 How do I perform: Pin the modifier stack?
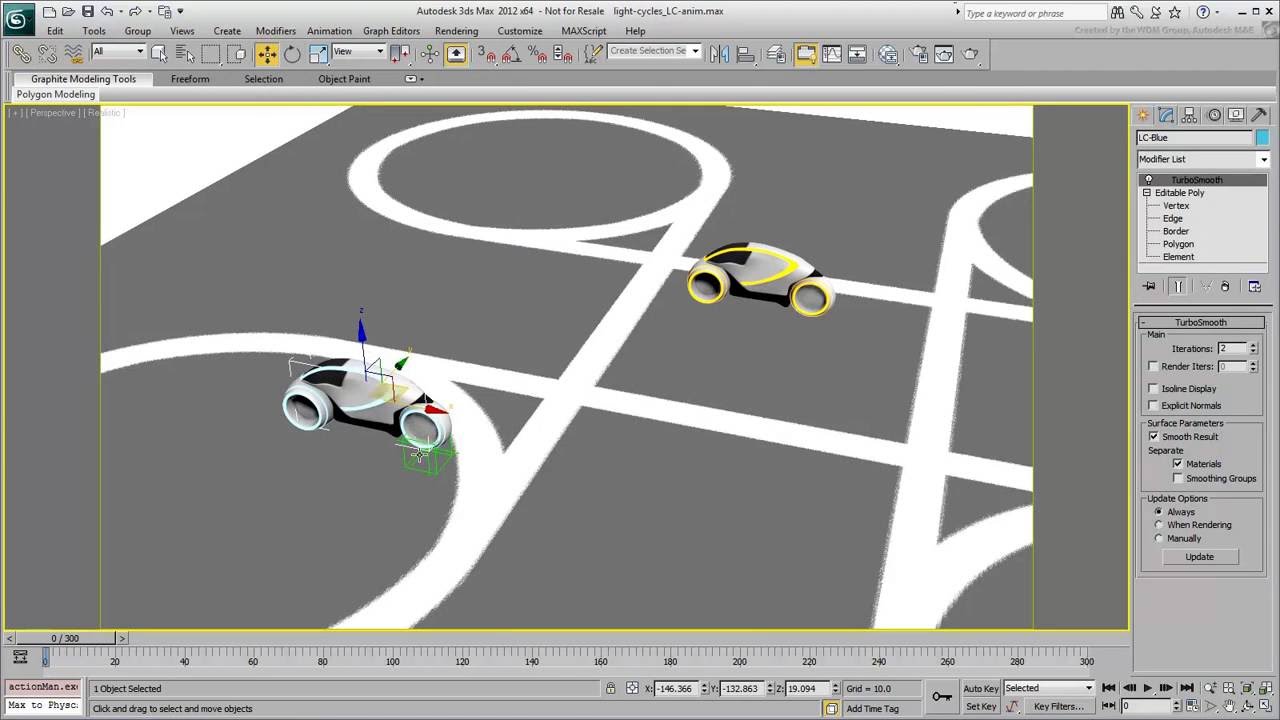1149,286
